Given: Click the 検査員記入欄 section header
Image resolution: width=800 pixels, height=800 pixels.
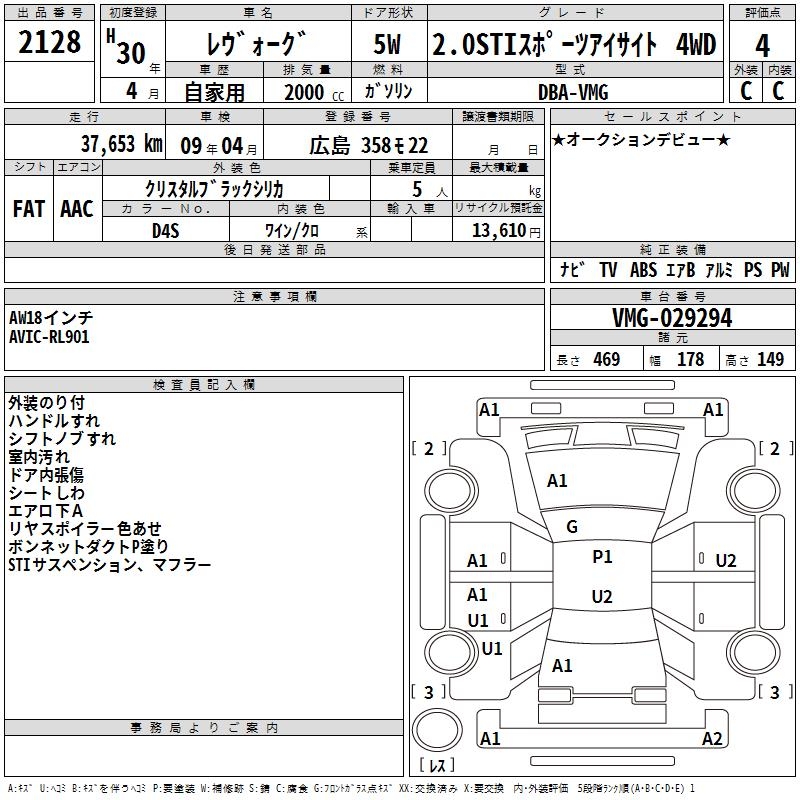Looking at the screenshot, I should (204, 385).
